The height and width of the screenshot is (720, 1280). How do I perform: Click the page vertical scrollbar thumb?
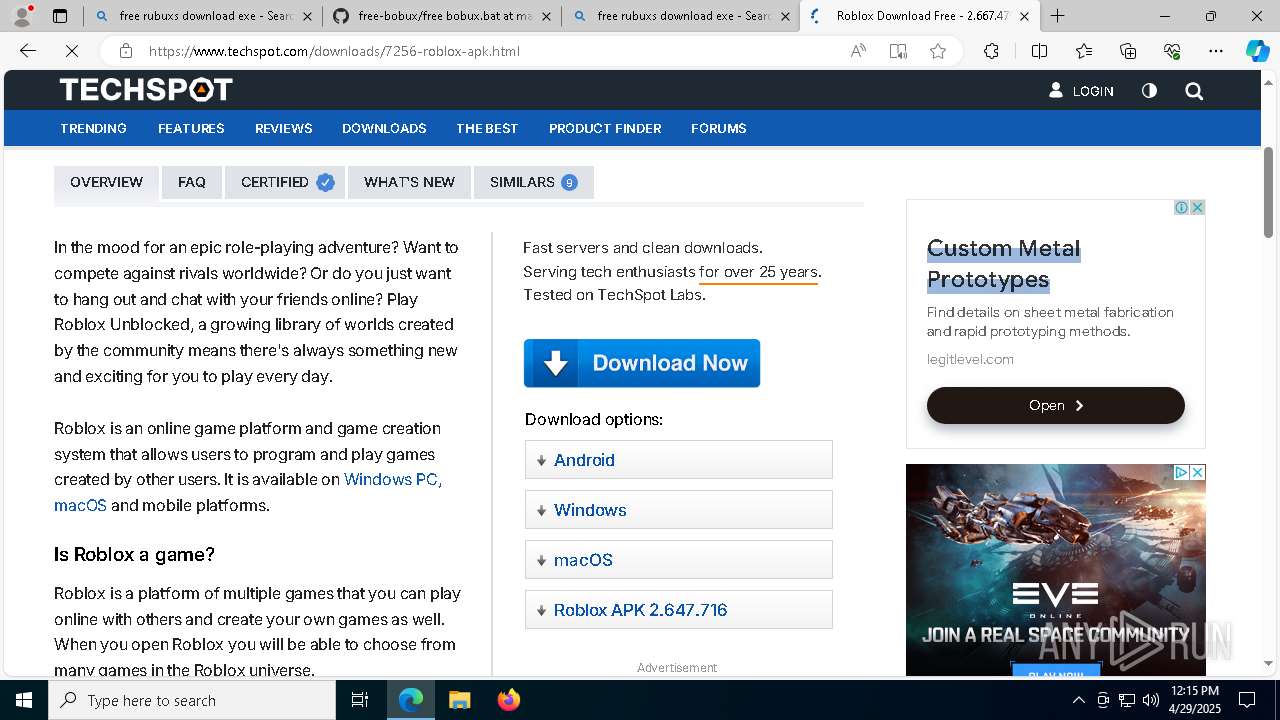[x=1269, y=192]
